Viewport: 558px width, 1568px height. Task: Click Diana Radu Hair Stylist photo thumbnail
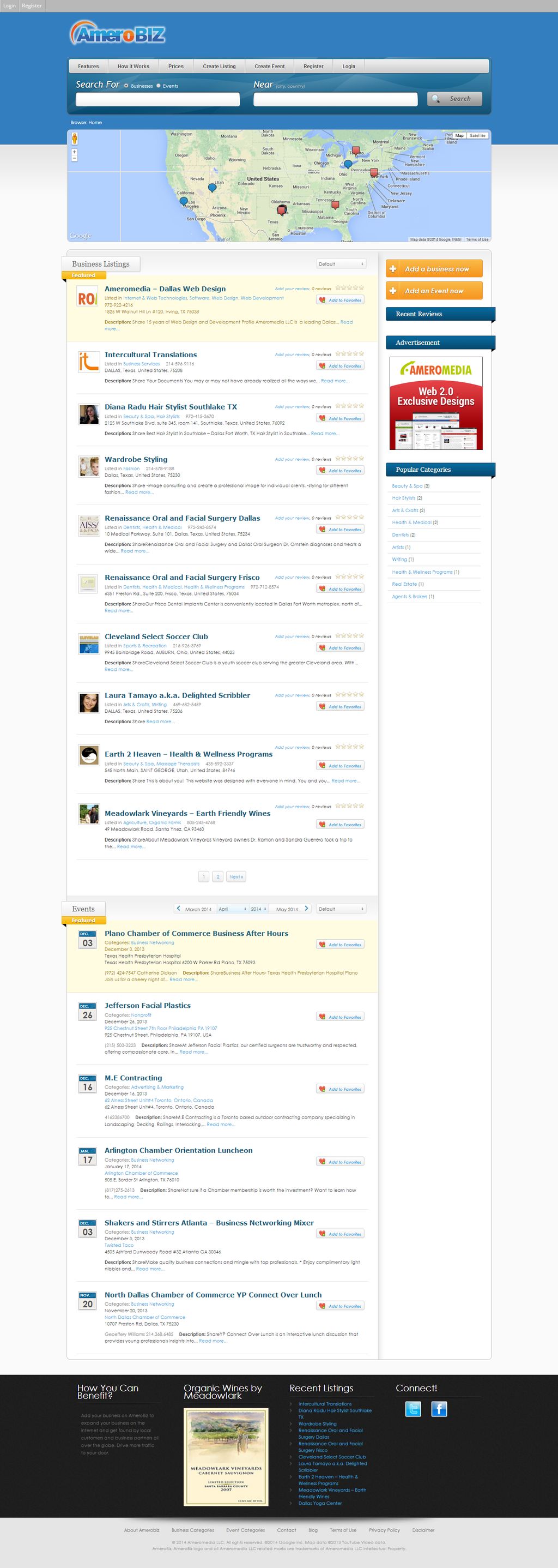point(89,414)
